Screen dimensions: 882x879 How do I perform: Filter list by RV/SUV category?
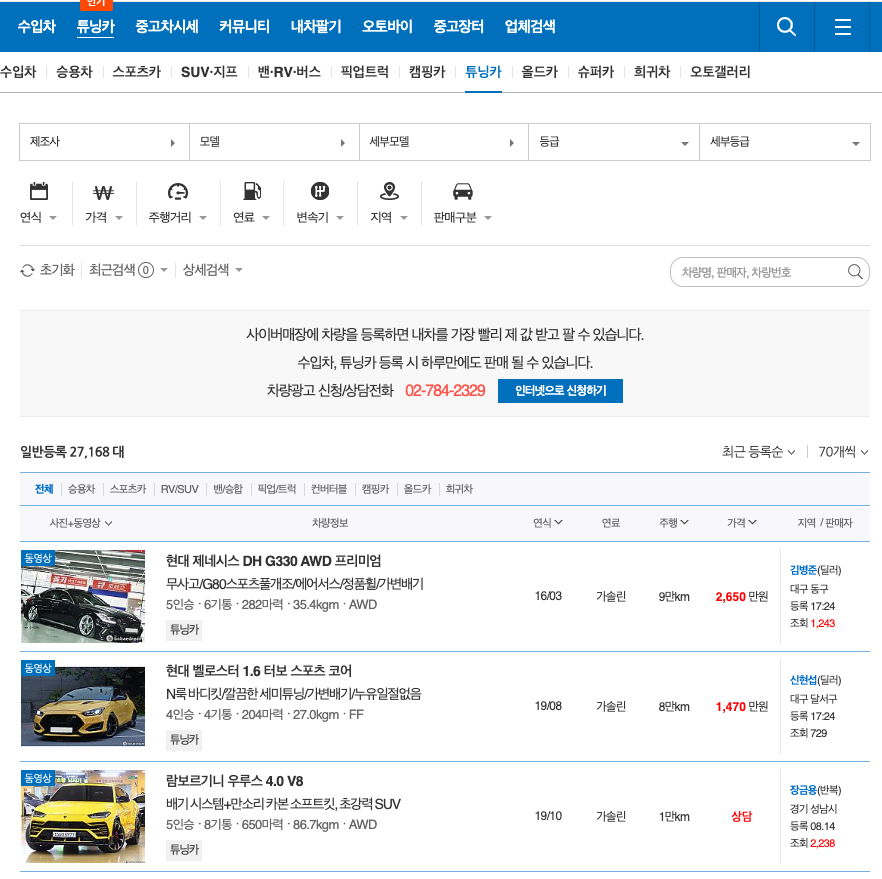[179, 489]
